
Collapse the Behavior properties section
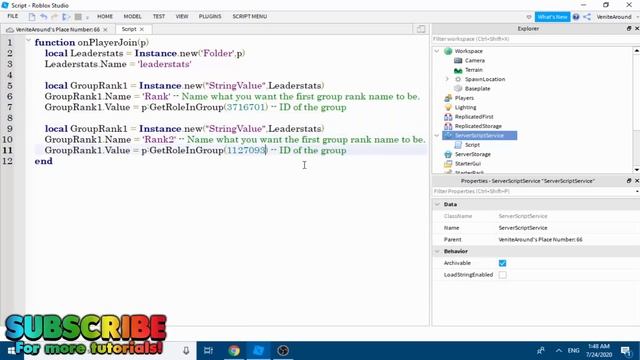tap(437, 251)
